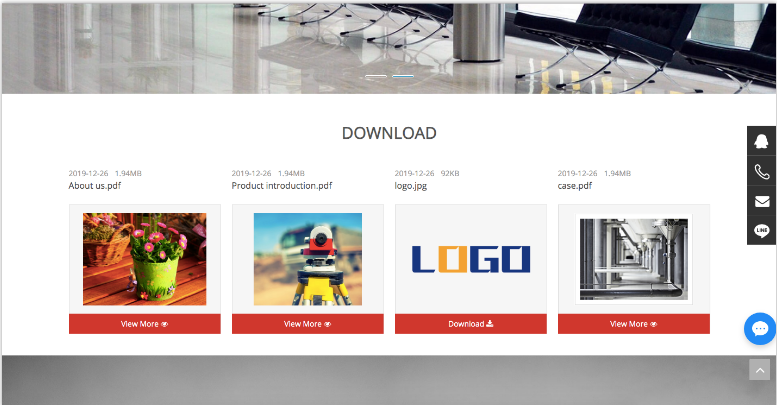Image resolution: width=777 pixels, height=405 pixels.
Task: Click the Product introduction.pdf title
Action: 281,185
